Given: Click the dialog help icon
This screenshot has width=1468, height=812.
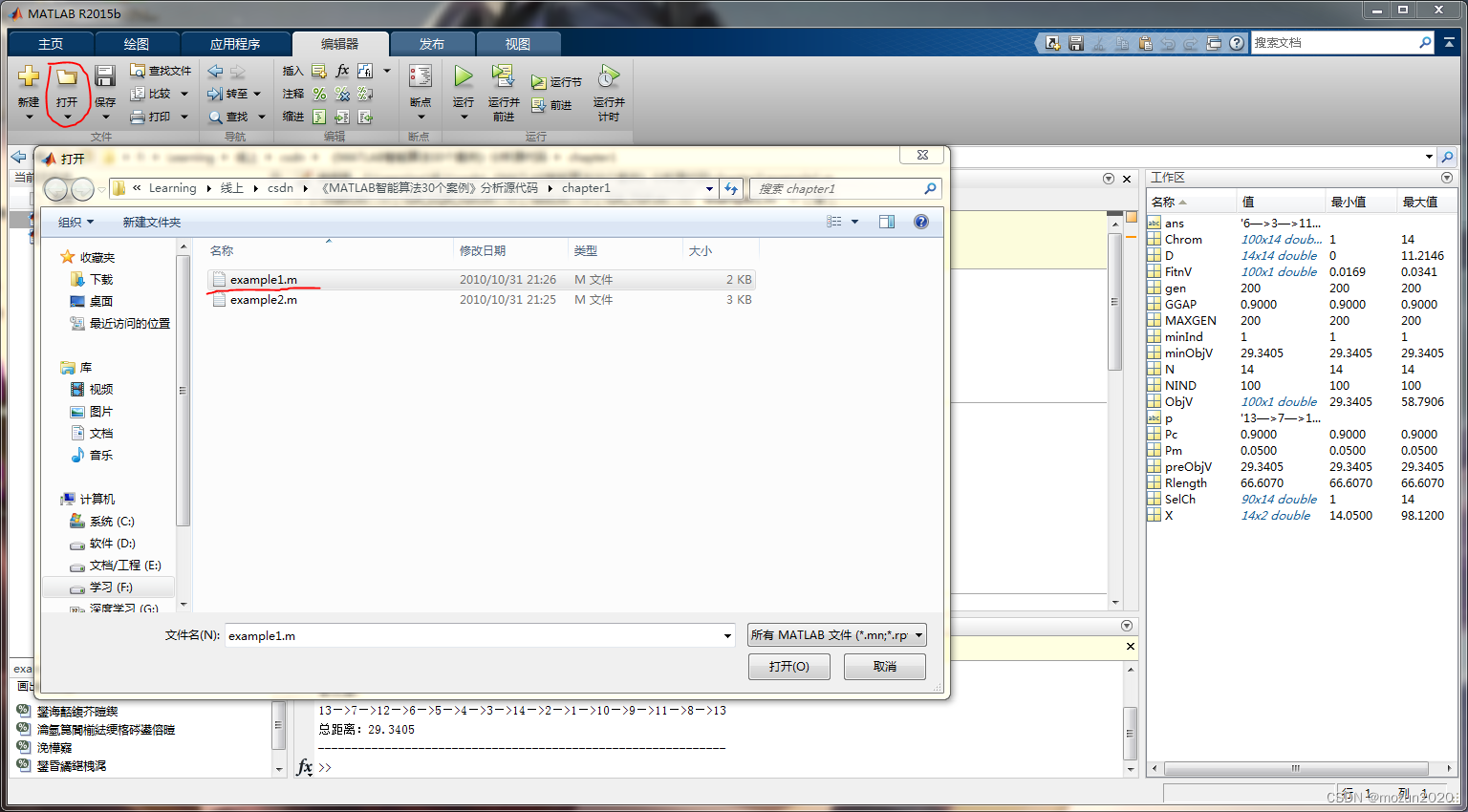Looking at the screenshot, I should click(921, 222).
